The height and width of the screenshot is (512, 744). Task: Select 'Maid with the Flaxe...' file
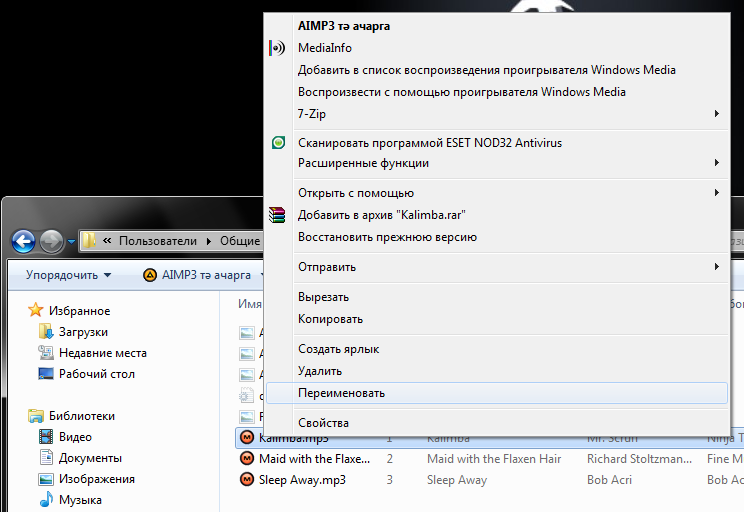click(314, 459)
